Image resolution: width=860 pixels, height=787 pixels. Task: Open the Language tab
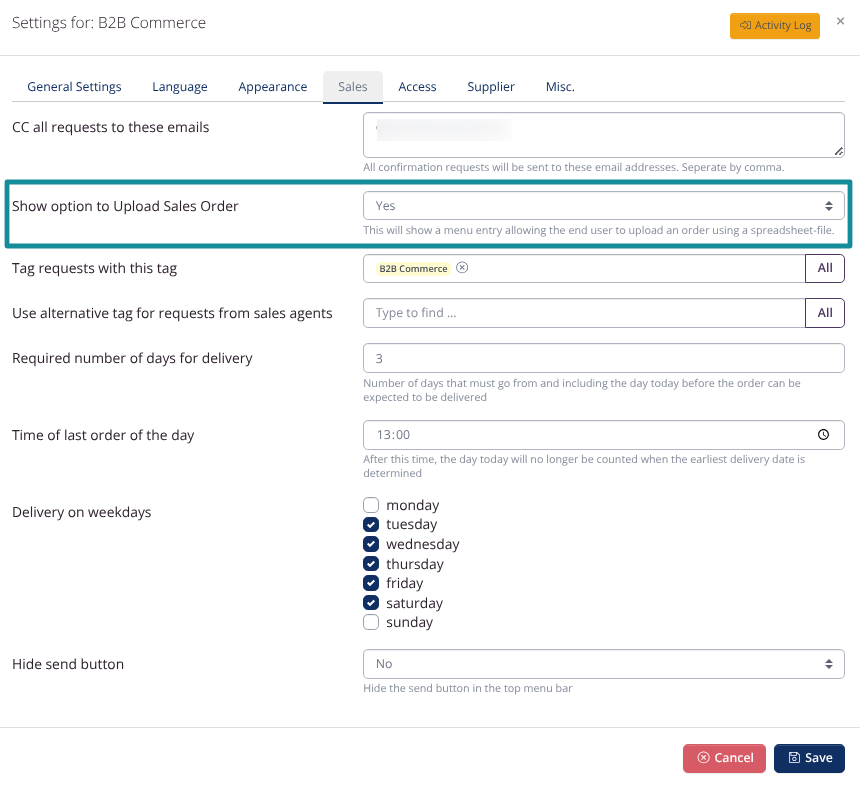(180, 87)
